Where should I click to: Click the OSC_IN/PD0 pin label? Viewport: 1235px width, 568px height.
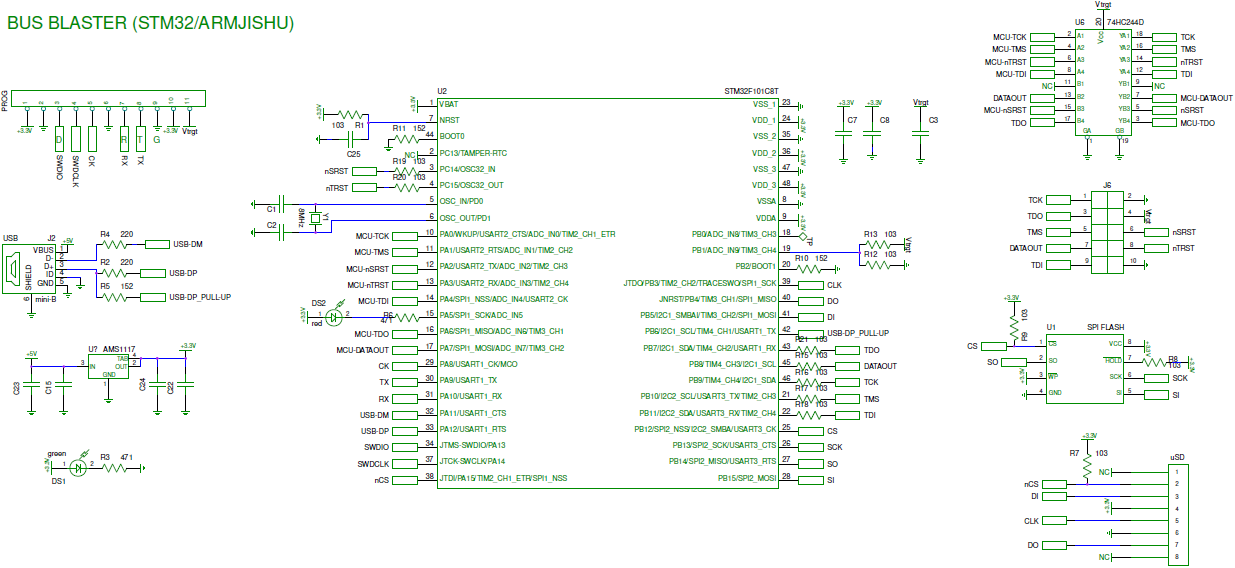click(463, 201)
